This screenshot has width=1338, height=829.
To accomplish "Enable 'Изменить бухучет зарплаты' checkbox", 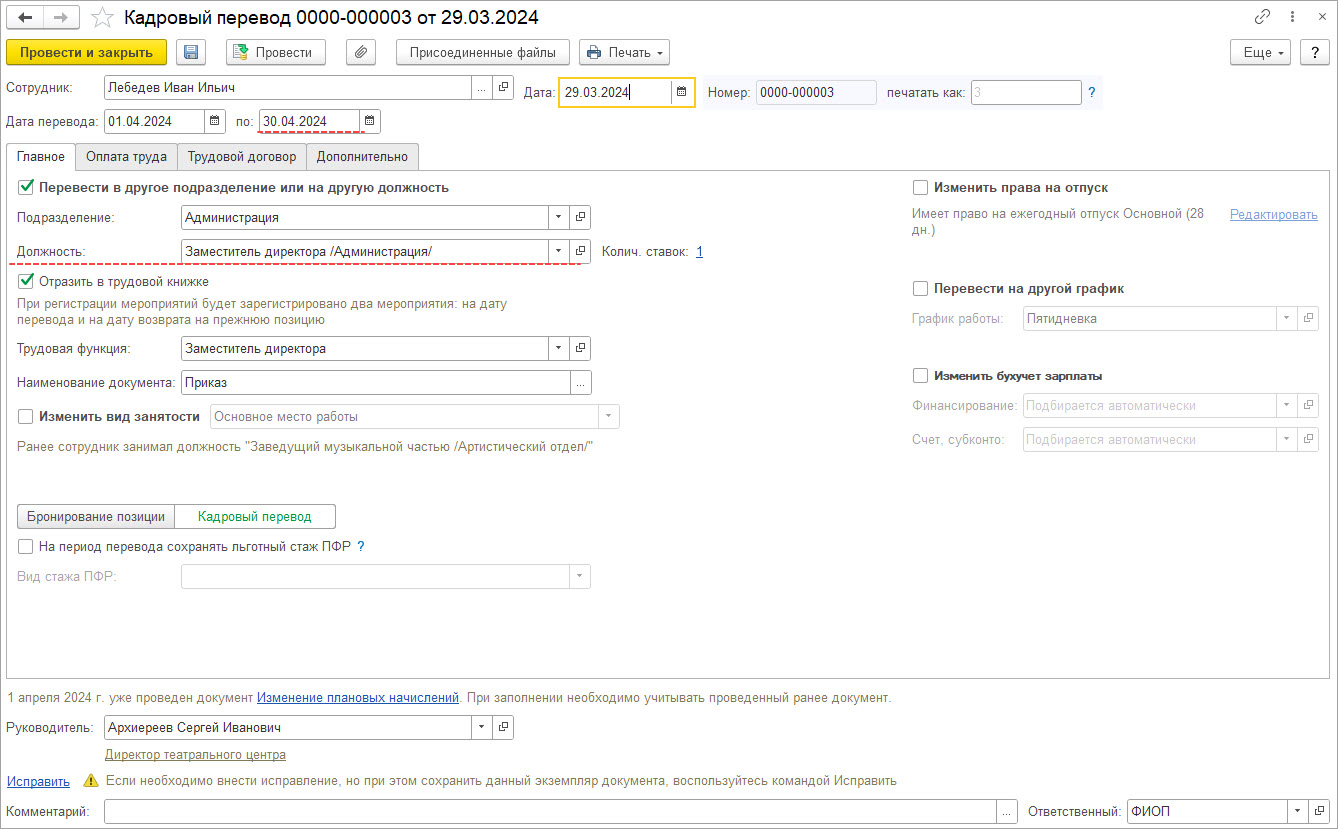I will point(921,376).
